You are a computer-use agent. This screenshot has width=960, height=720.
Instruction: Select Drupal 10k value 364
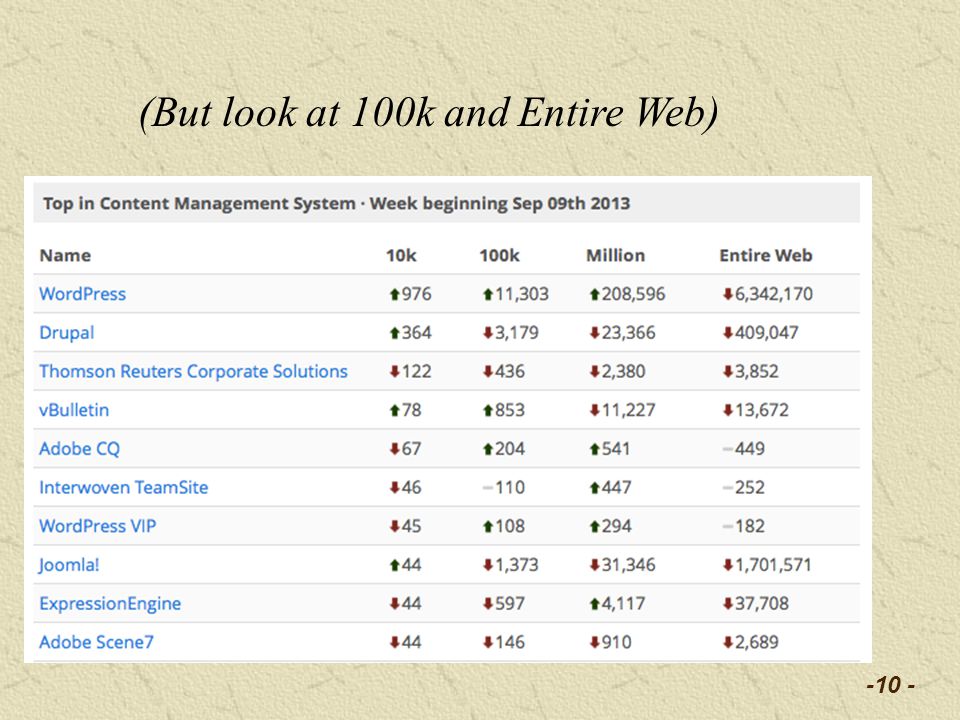pos(416,332)
